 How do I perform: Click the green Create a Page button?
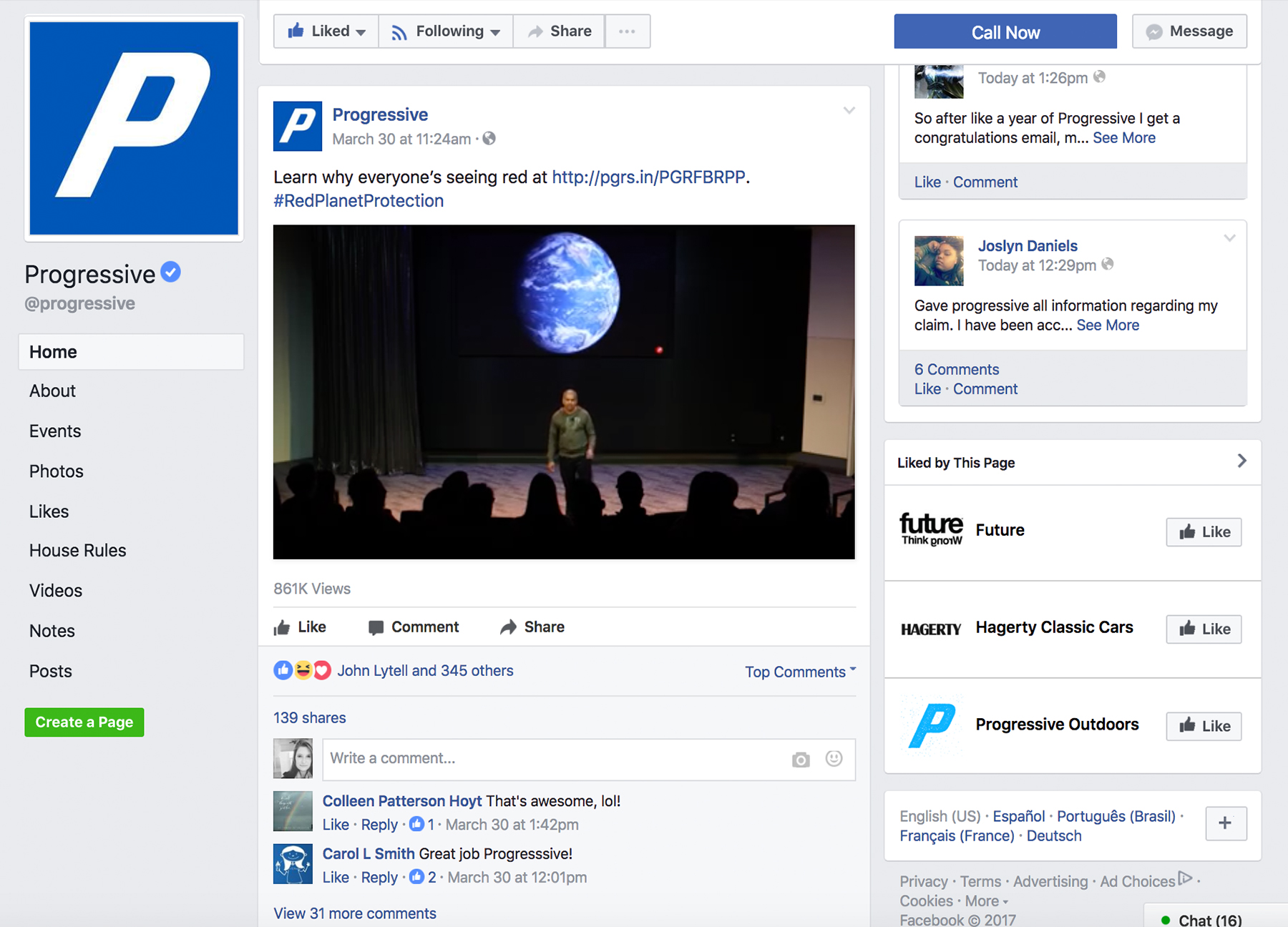[84, 722]
